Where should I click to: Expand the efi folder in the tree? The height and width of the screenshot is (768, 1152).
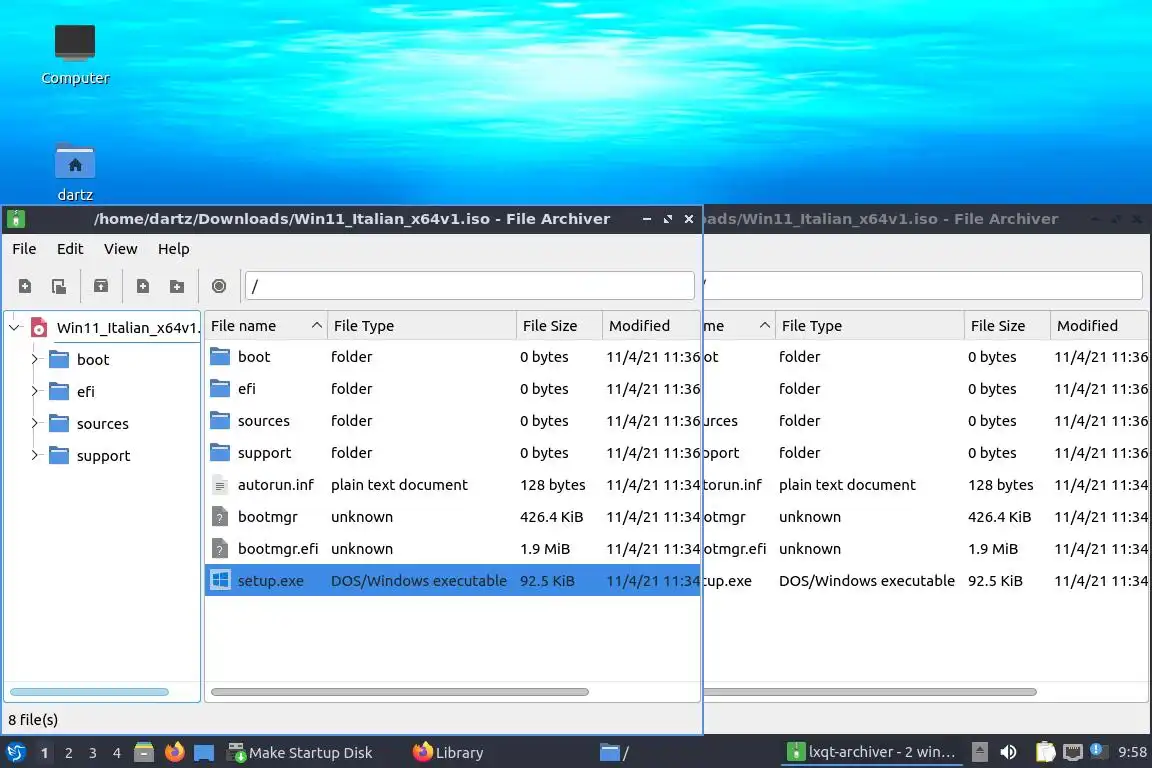pyautogui.click(x=34, y=392)
